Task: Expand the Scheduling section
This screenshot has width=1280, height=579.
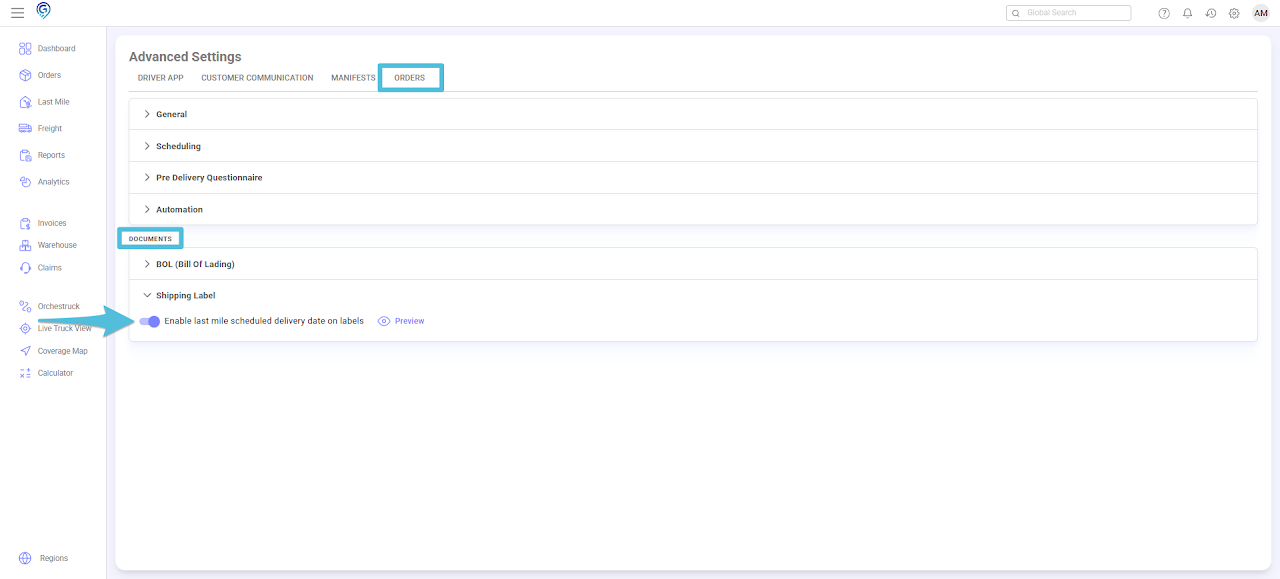Action: click(693, 146)
